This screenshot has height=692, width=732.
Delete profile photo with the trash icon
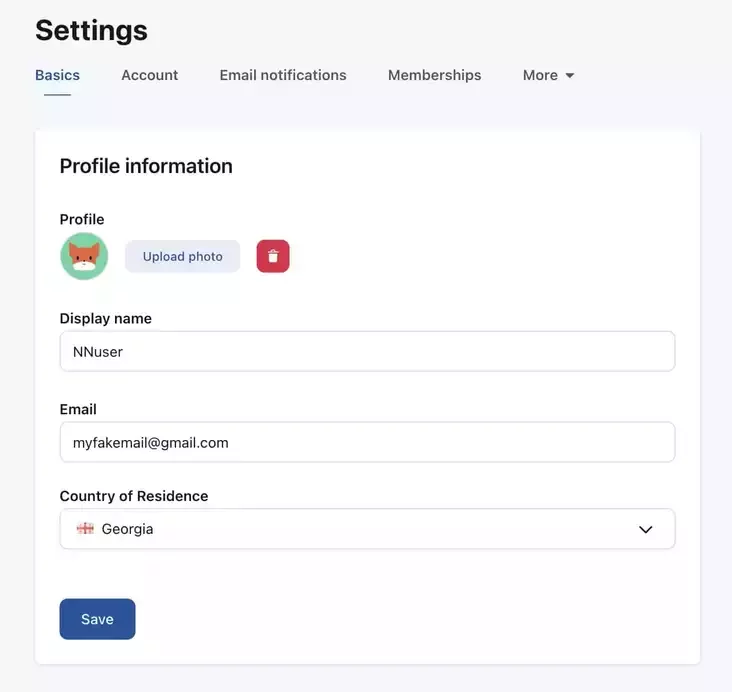(273, 256)
